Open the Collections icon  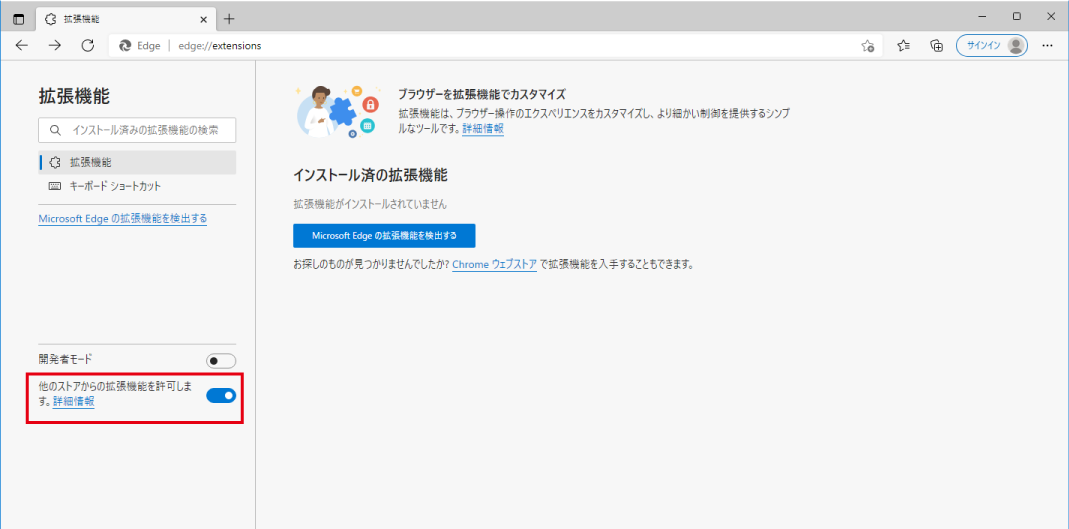[937, 46]
